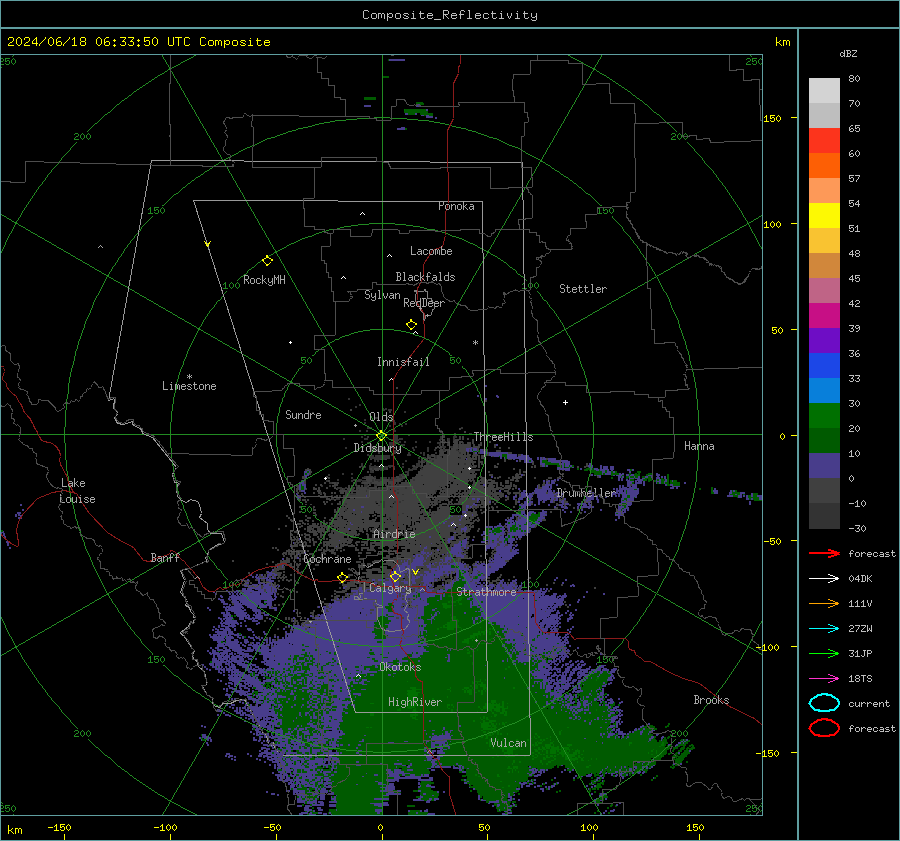Click the 80 dBZ light gray color swatch
The width and height of the screenshot is (900, 841).
[x=824, y=91]
